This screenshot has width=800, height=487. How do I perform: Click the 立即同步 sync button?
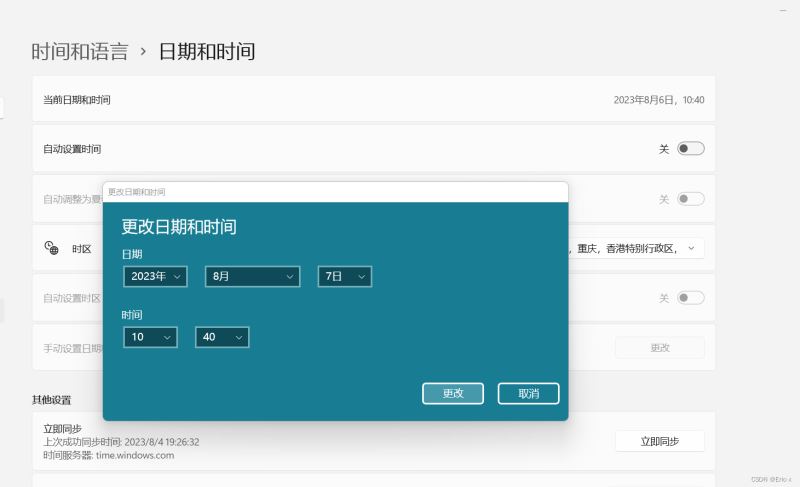point(660,441)
